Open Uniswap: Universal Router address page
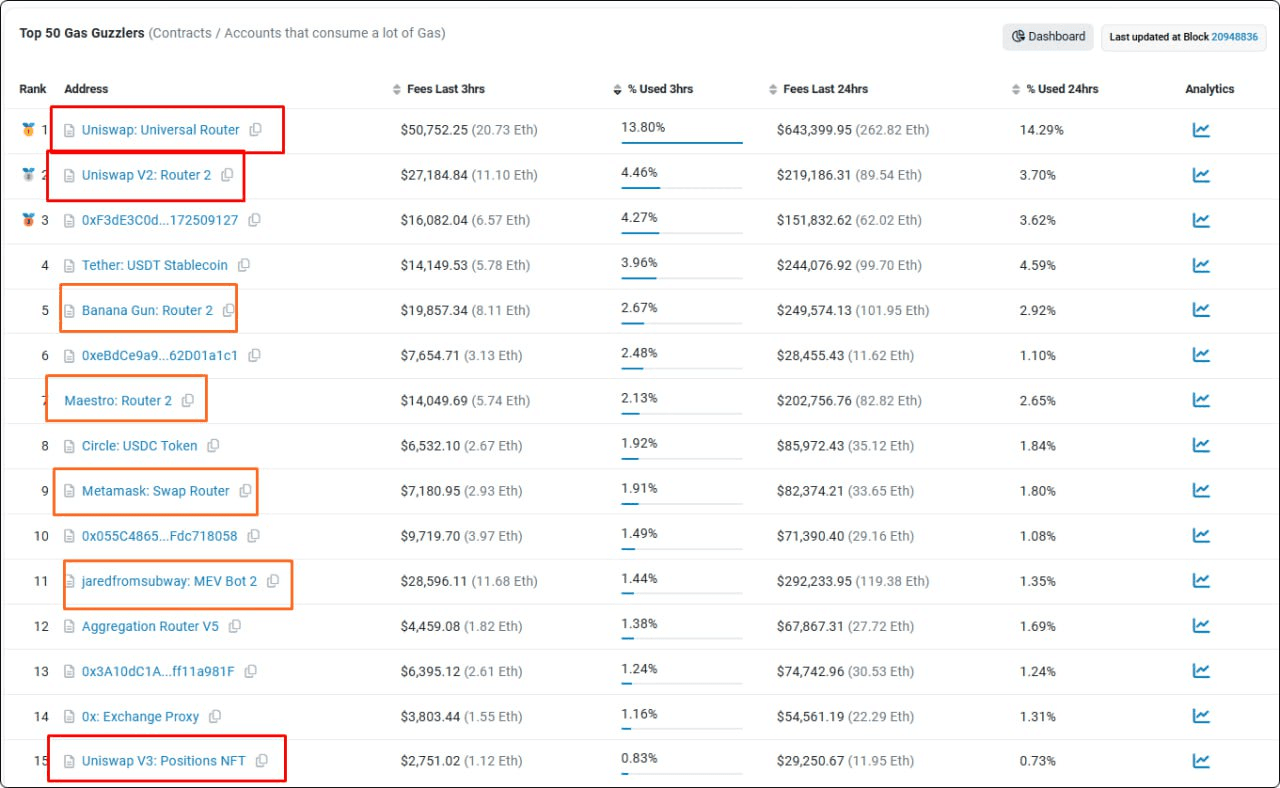The height and width of the screenshot is (788, 1280). pos(160,130)
